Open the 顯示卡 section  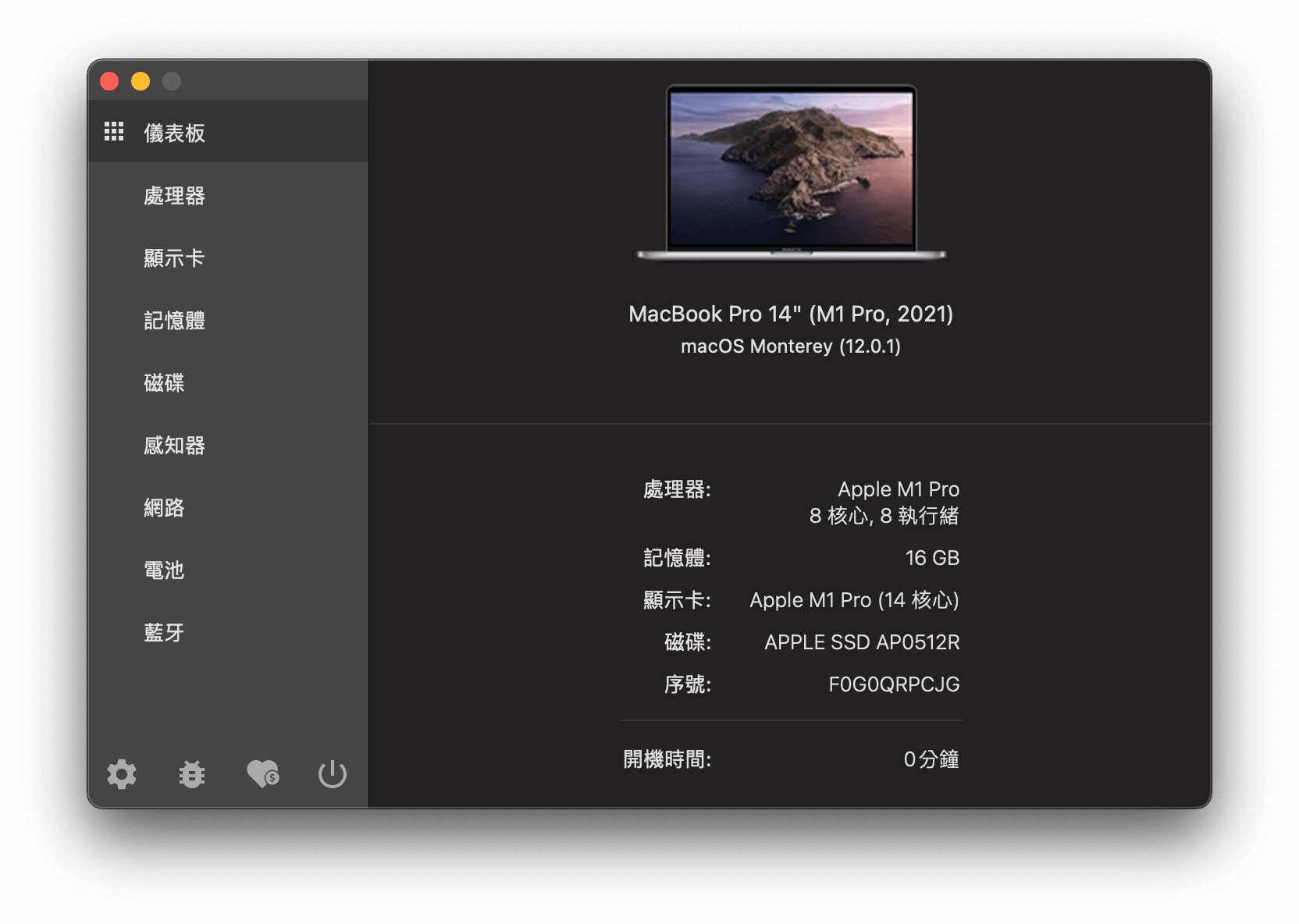click(174, 258)
